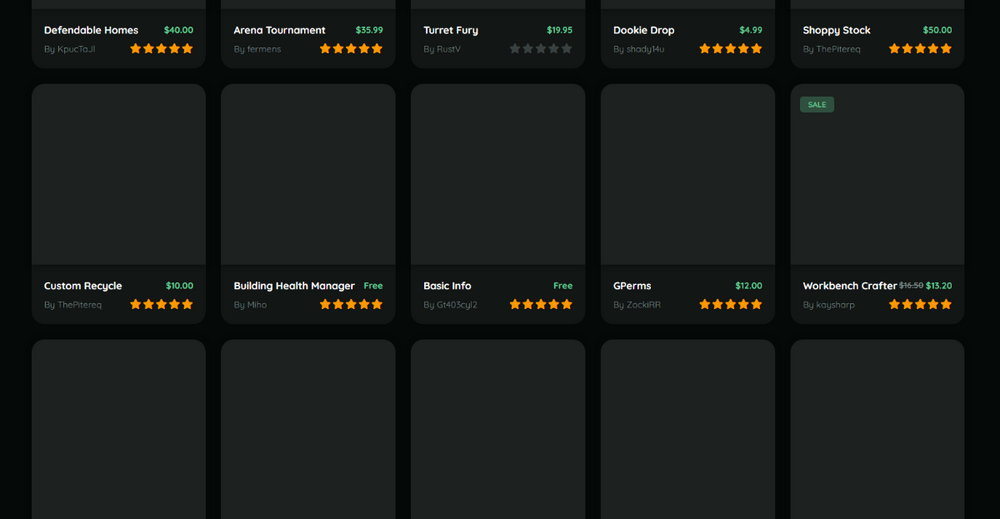Open the Custom Recycle product thumbnail
This screenshot has width=1000, height=519.
(119, 174)
